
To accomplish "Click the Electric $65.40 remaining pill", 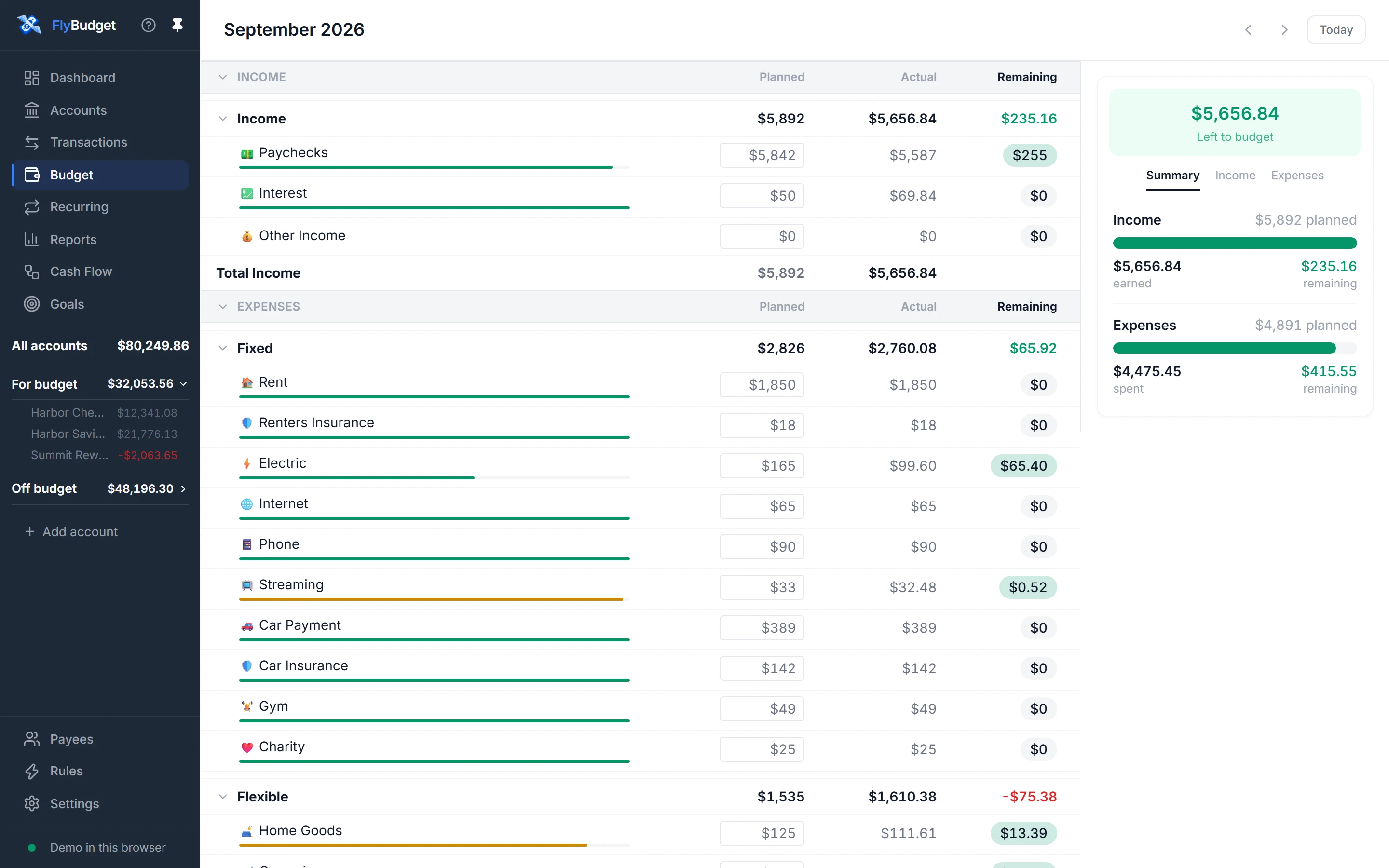I will point(1023,465).
